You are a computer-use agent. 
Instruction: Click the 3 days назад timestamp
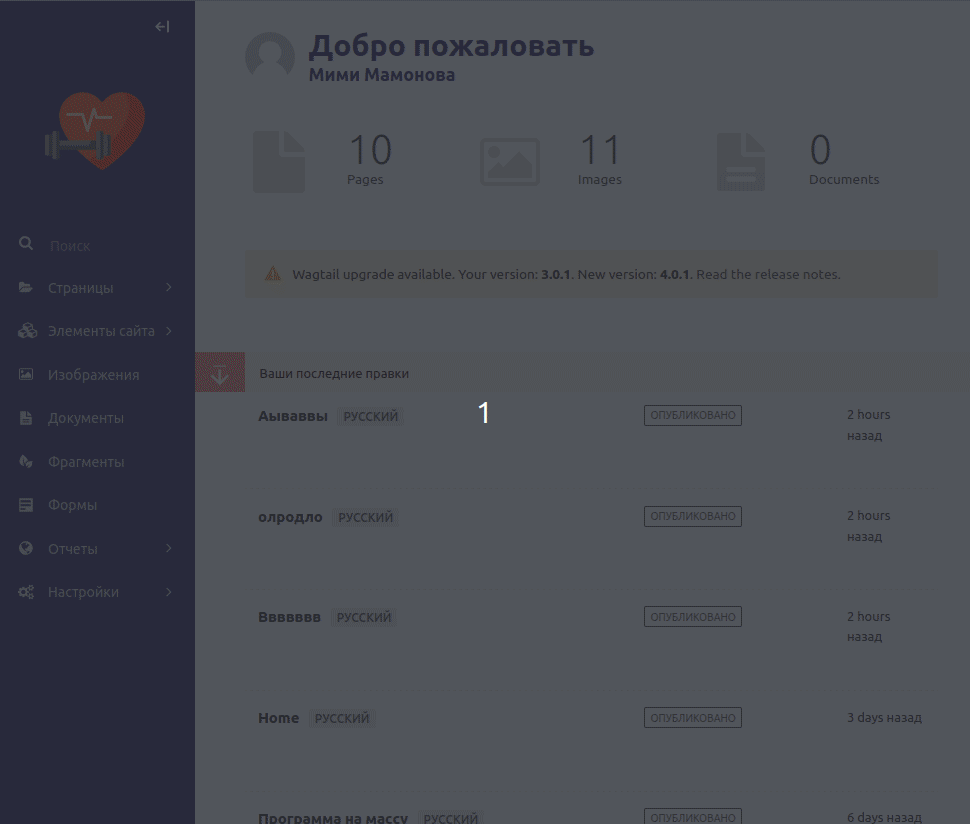tap(885, 718)
